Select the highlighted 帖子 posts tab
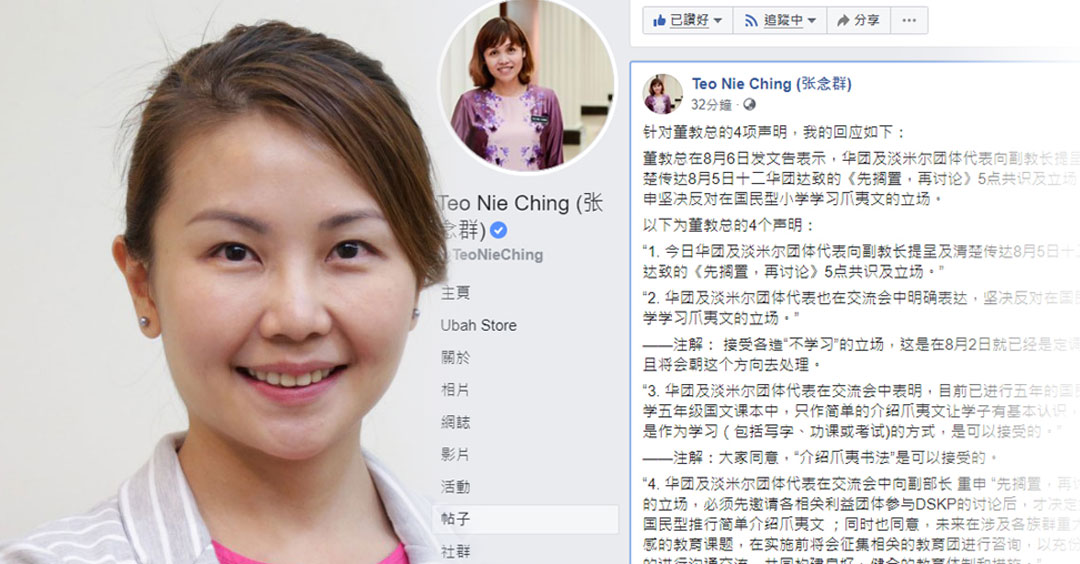This screenshot has height=564, width=1080. [x=526, y=519]
